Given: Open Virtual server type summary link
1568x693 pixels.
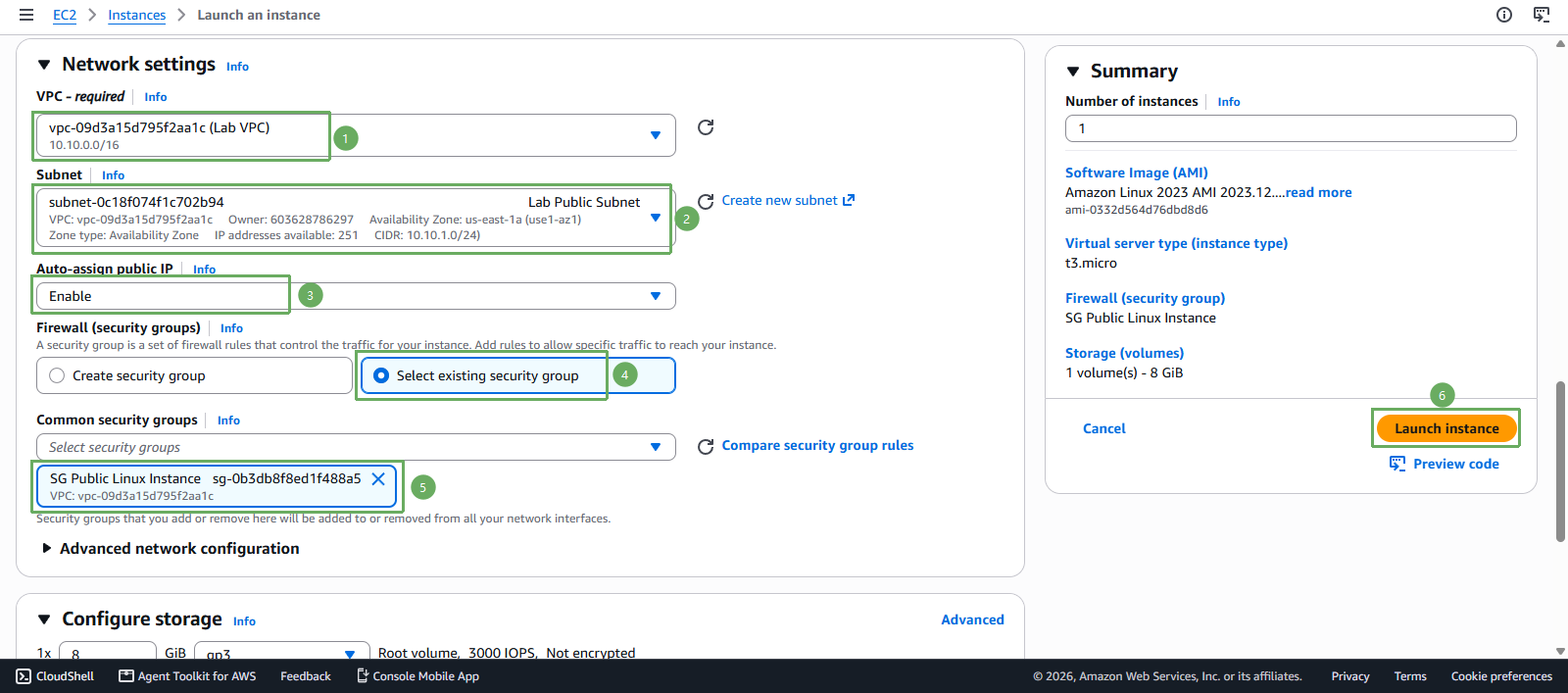Looking at the screenshot, I should 1177,243.
